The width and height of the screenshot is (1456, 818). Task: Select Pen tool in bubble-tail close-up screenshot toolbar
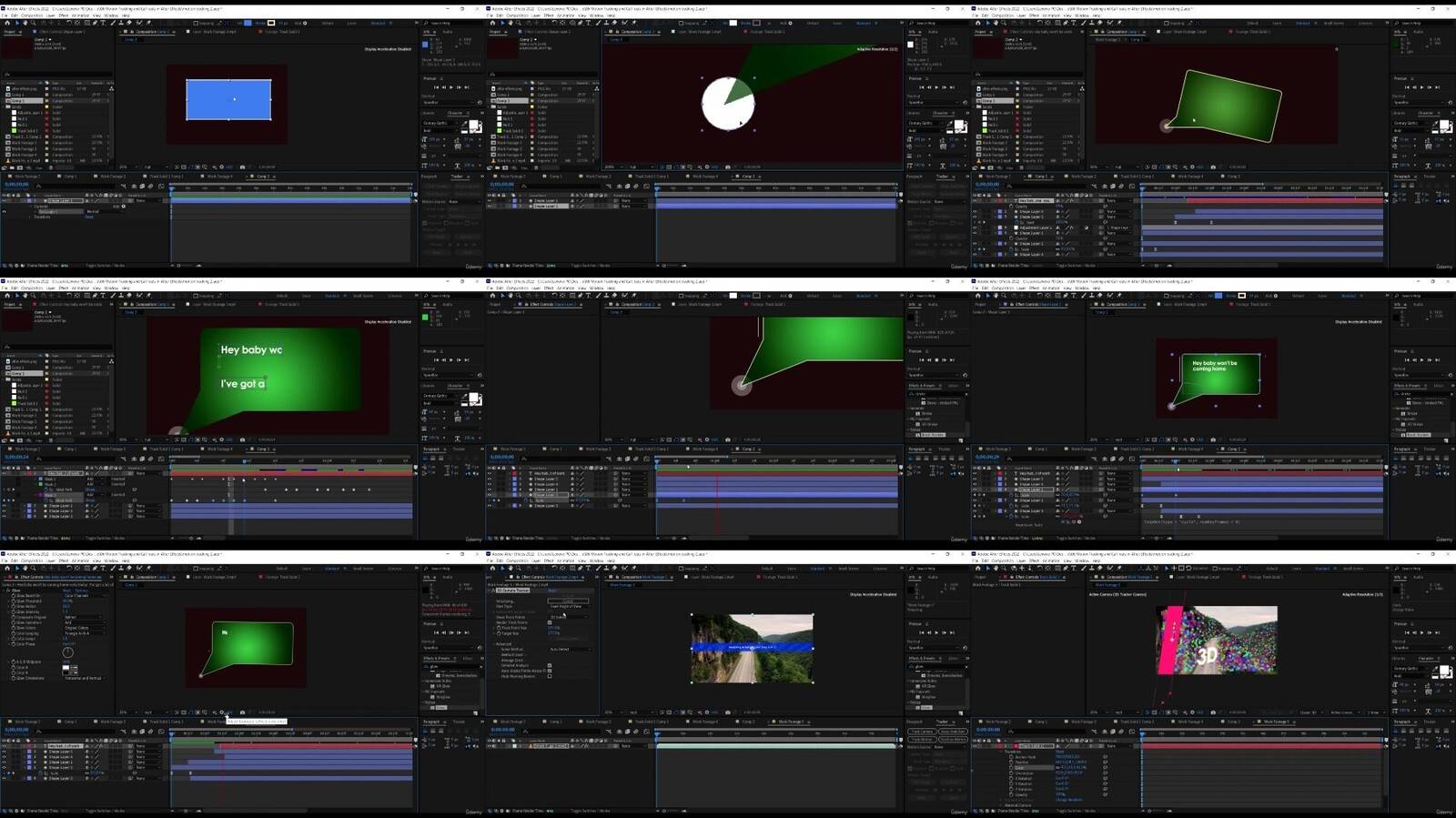pyautogui.click(x=581, y=296)
